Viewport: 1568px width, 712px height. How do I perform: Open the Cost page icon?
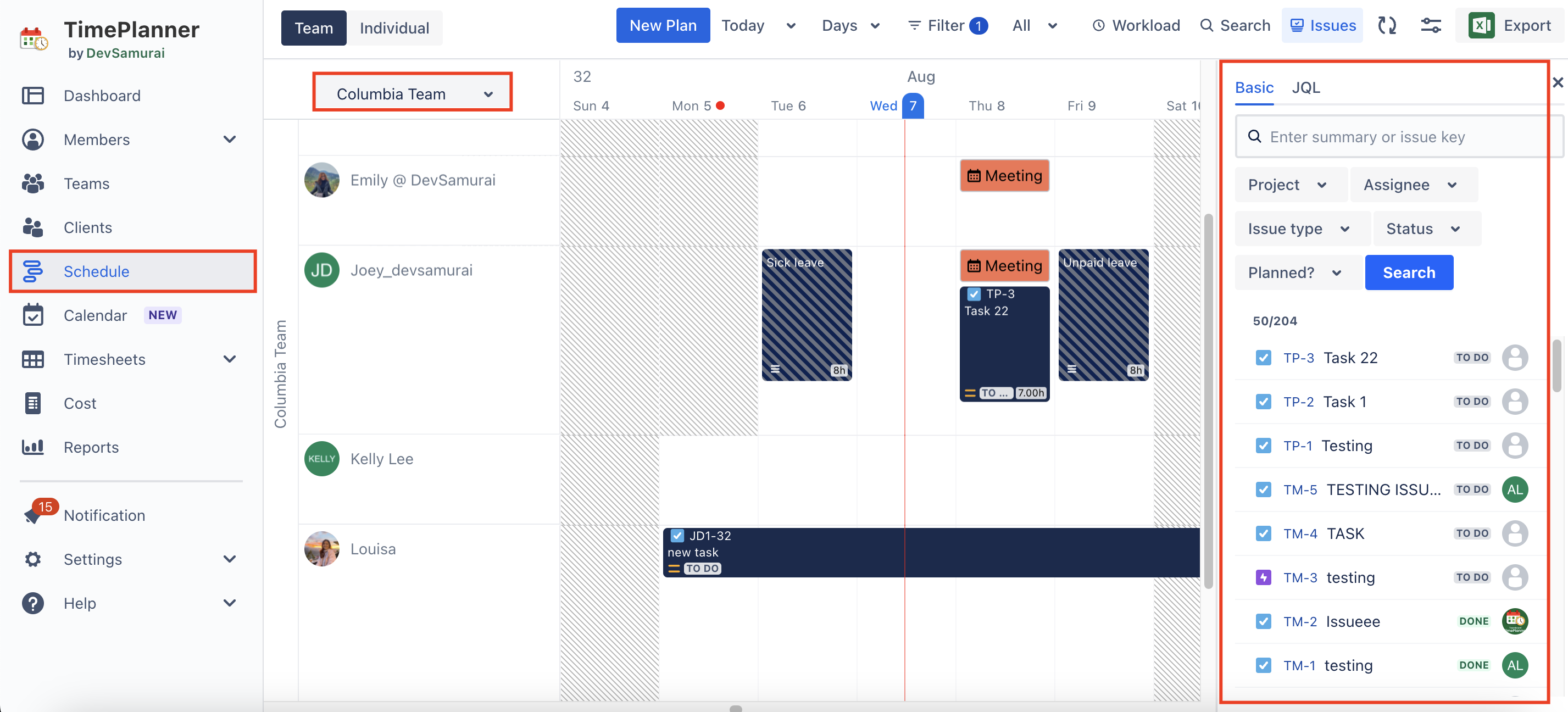(x=33, y=403)
